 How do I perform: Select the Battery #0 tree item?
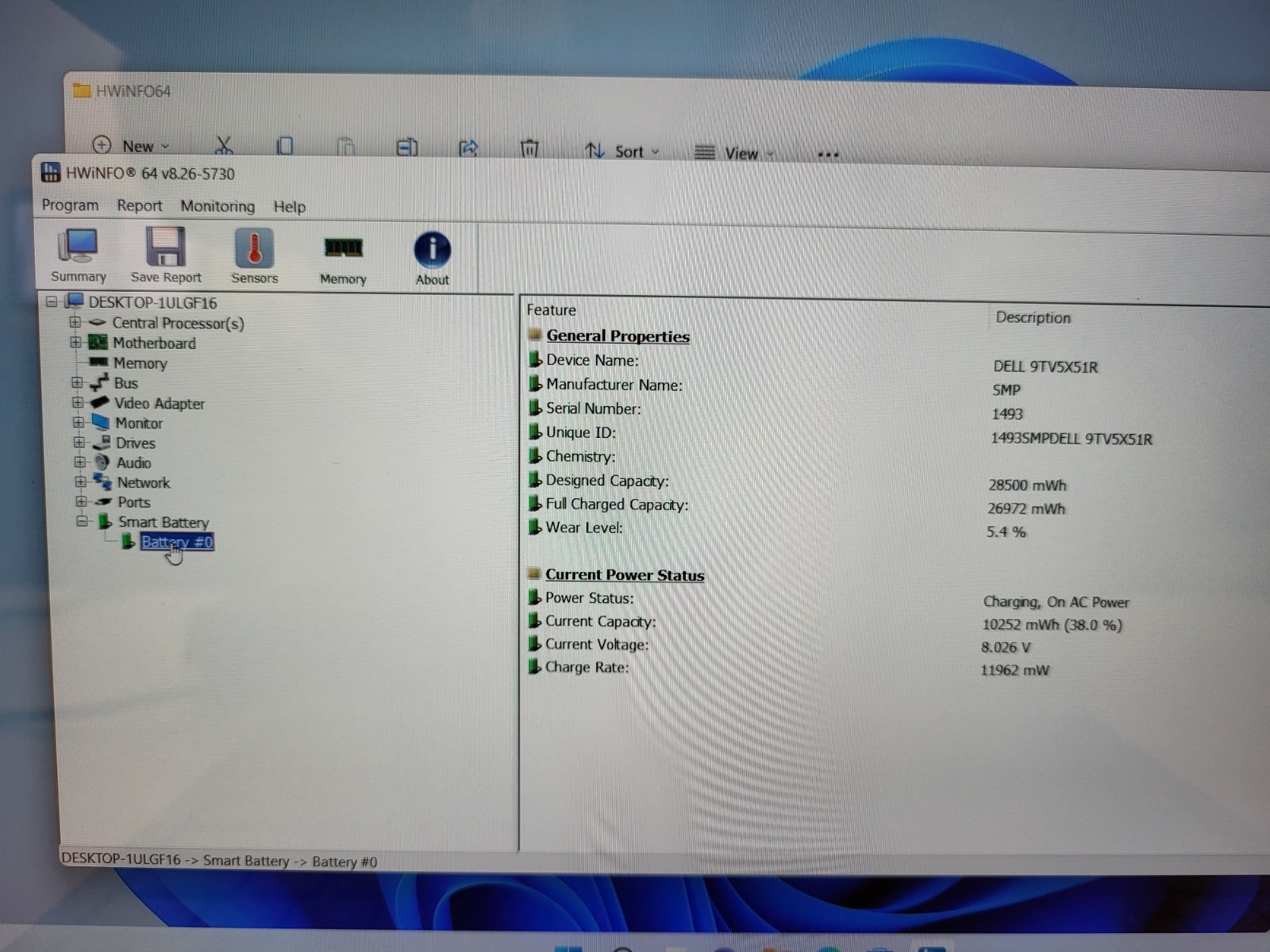tap(177, 542)
